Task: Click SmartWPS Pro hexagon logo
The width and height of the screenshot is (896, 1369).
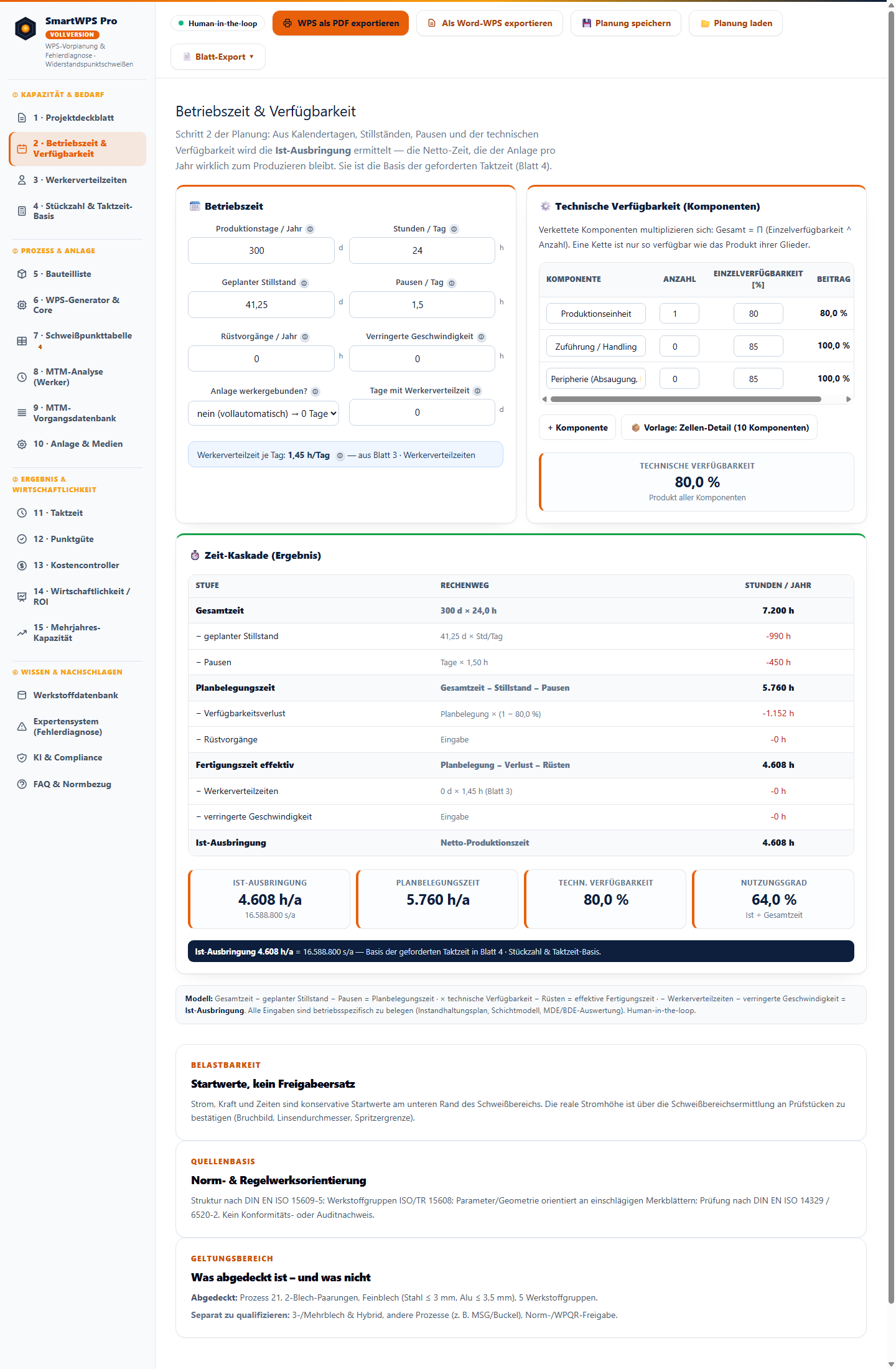Action: (x=26, y=28)
